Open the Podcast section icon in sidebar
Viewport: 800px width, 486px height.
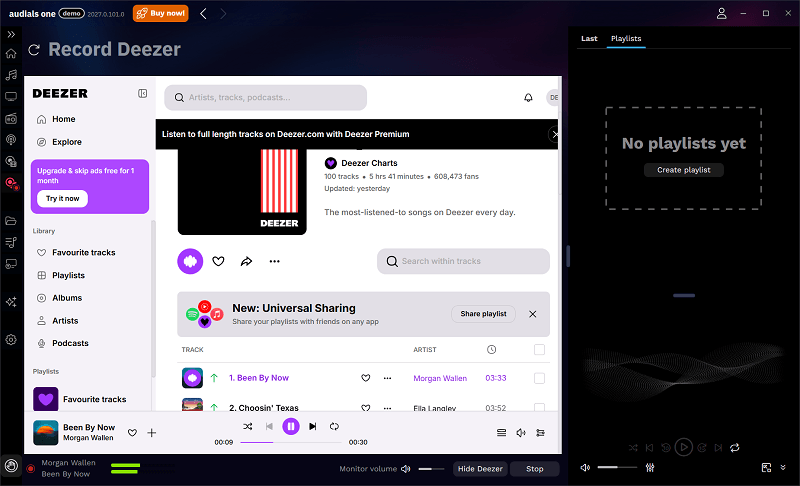pyautogui.click(x=11, y=140)
